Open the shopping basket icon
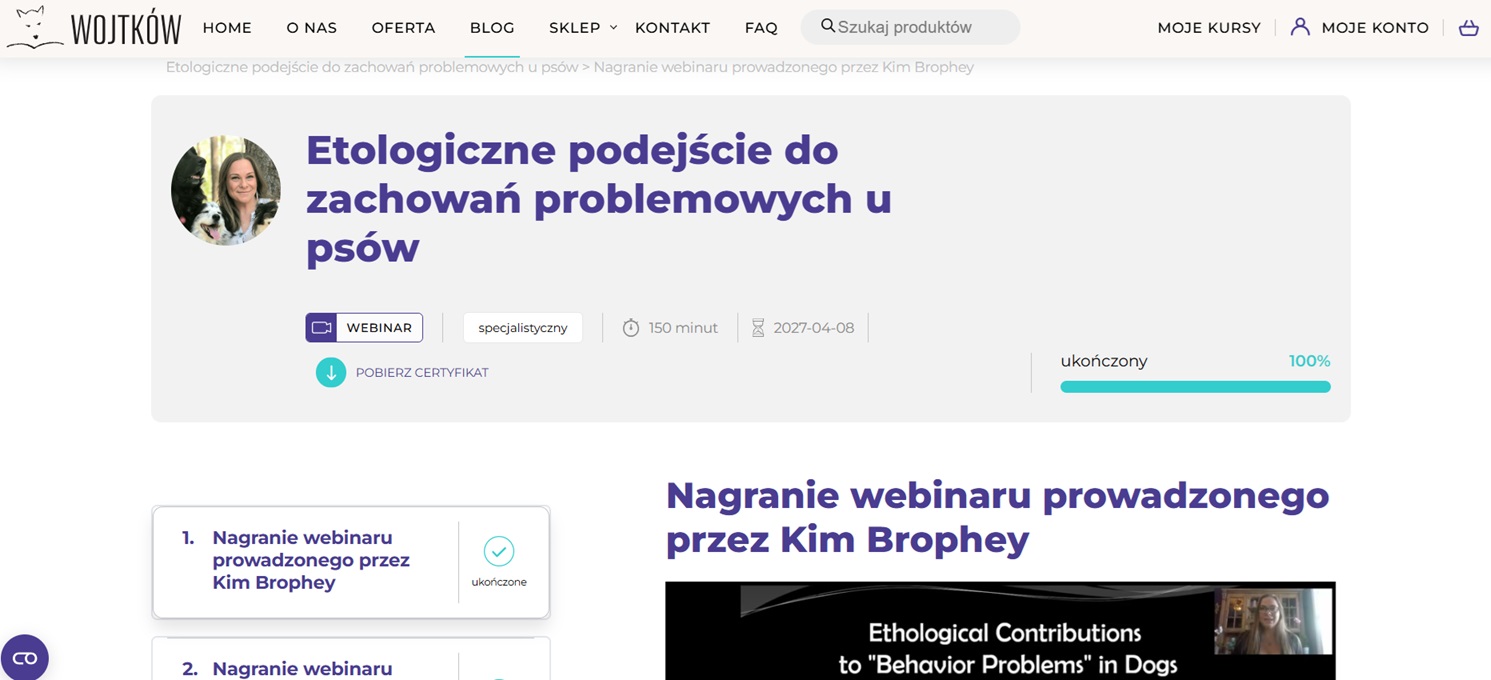 [x=1468, y=28]
